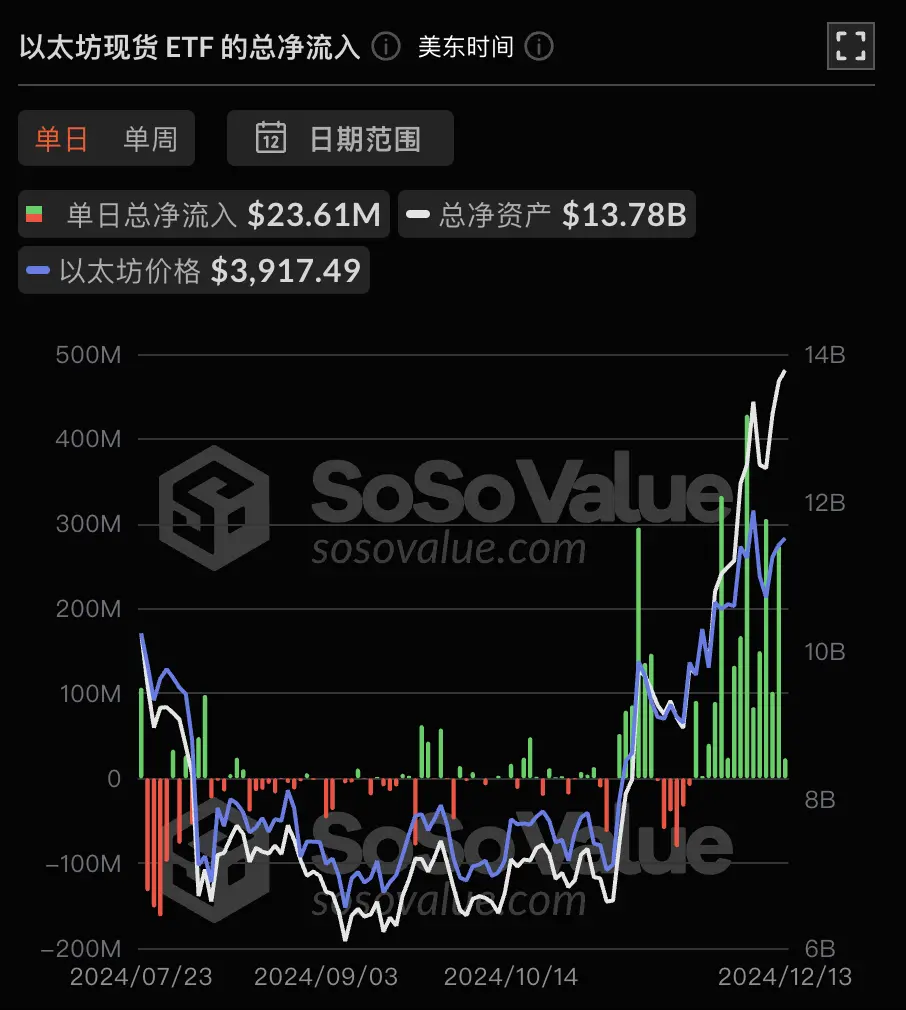Screen dimensions: 906x1010
Task: Click the info icon next to 美东时间
Action: [537, 47]
